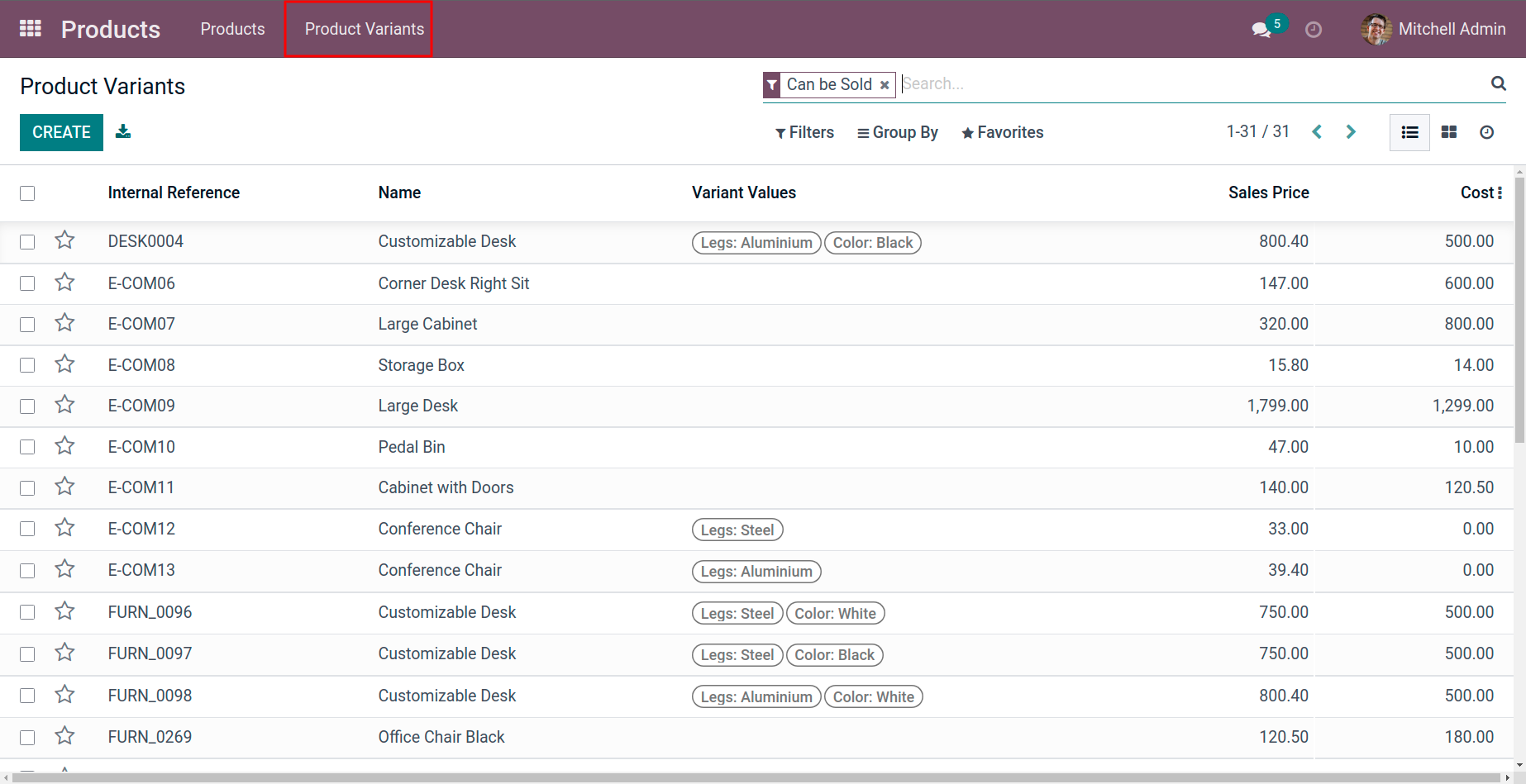Check the E-COM07 row checkbox

point(27,325)
